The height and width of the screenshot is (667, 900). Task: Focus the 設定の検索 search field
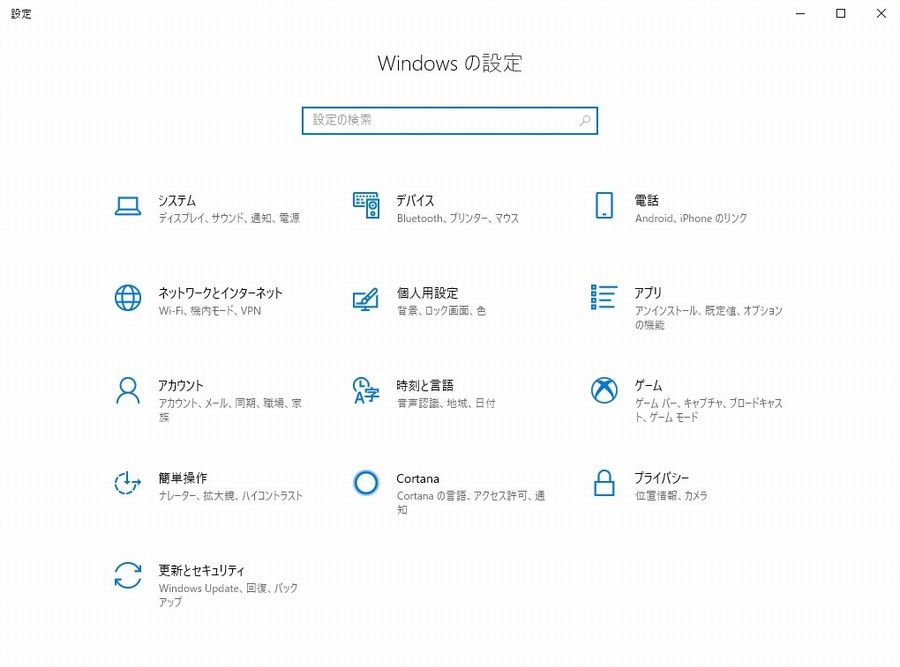(x=450, y=121)
